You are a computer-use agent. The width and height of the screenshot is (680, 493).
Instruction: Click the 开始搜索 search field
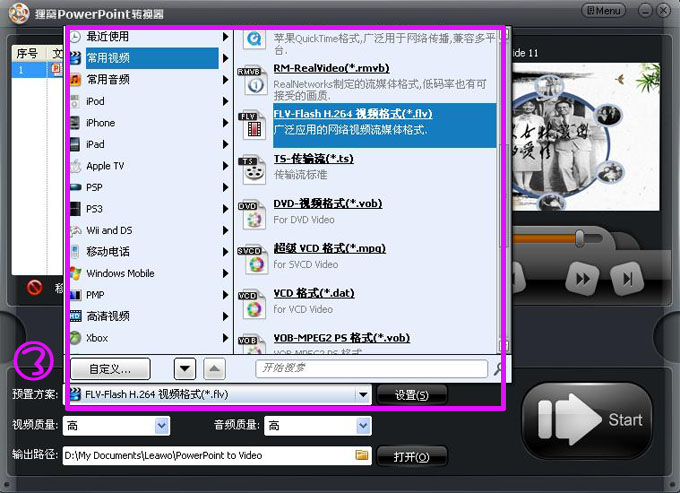(372, 369)
